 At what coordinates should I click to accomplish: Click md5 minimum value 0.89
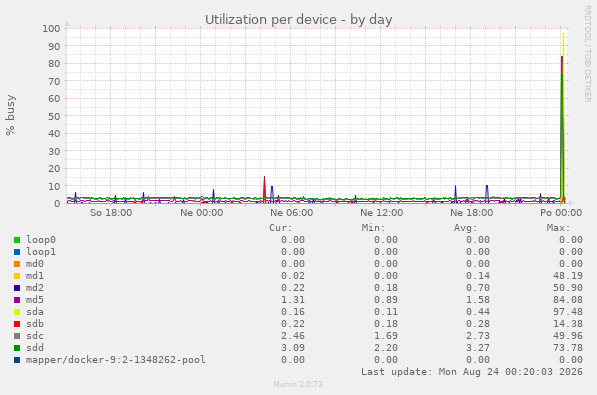[x=386, y=300]
